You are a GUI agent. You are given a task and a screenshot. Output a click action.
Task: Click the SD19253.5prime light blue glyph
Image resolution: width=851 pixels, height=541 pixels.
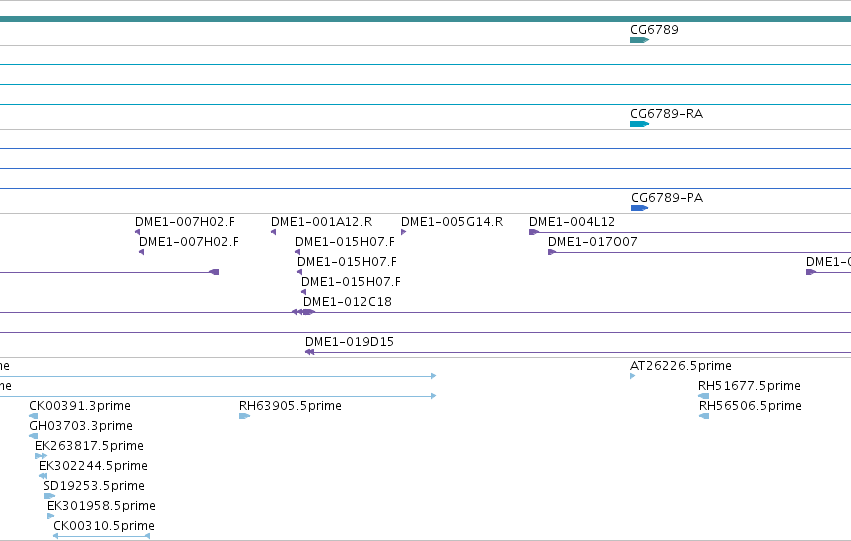[49, 496]
